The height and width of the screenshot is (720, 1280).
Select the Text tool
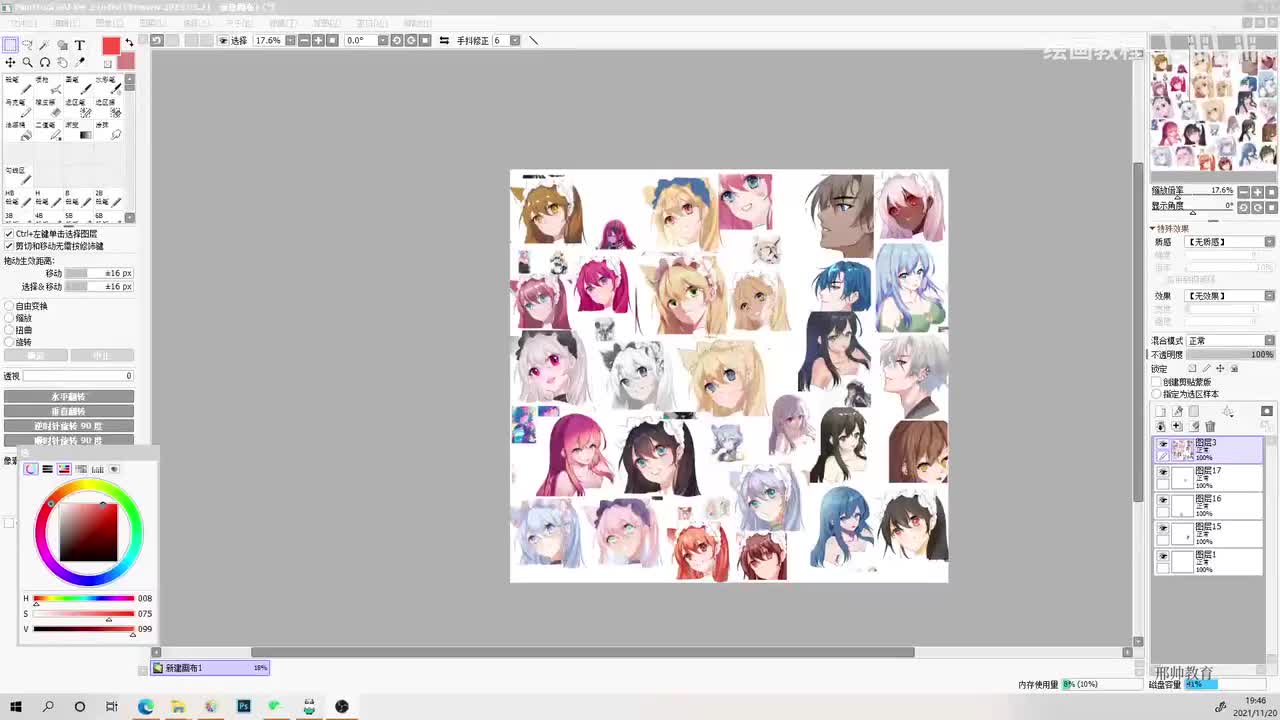80,45
